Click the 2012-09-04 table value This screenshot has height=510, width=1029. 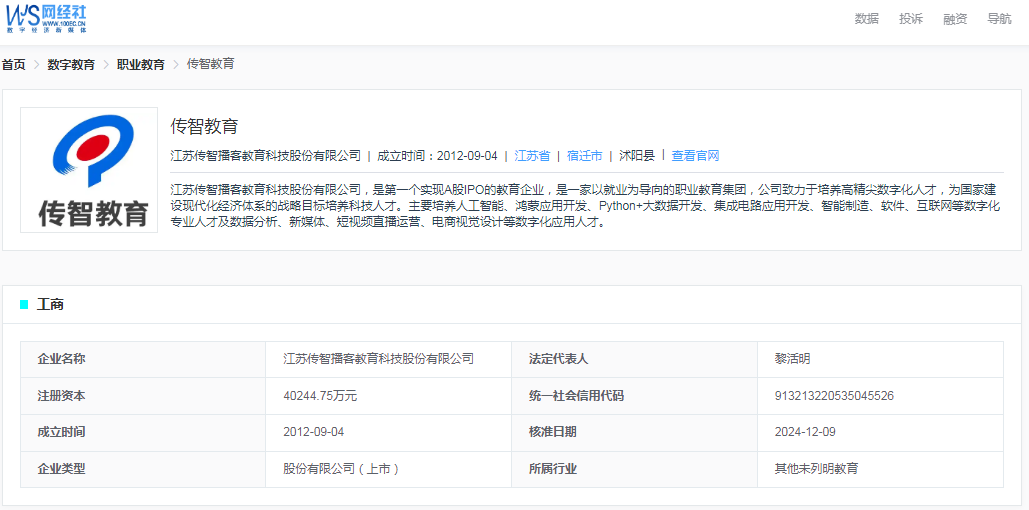314,433
